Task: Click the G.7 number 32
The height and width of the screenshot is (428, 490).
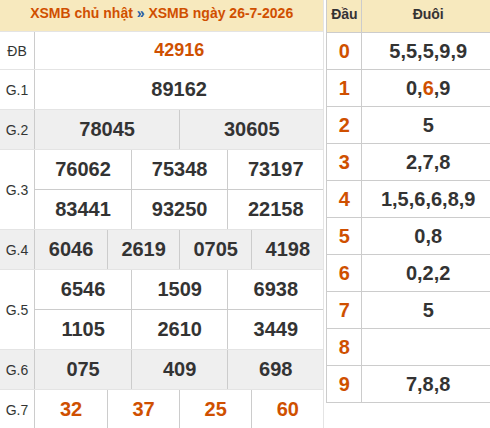Action: 71,409
